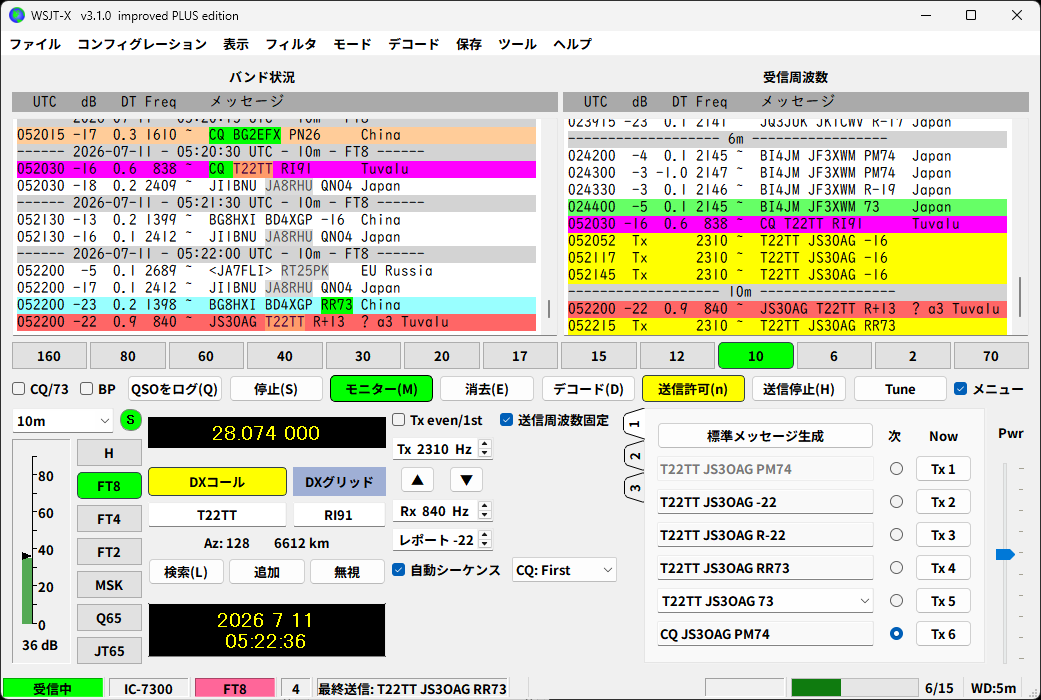Switch to message tab 1
This screenshot has height=700, width=1041.
click(x=634, y=424)
